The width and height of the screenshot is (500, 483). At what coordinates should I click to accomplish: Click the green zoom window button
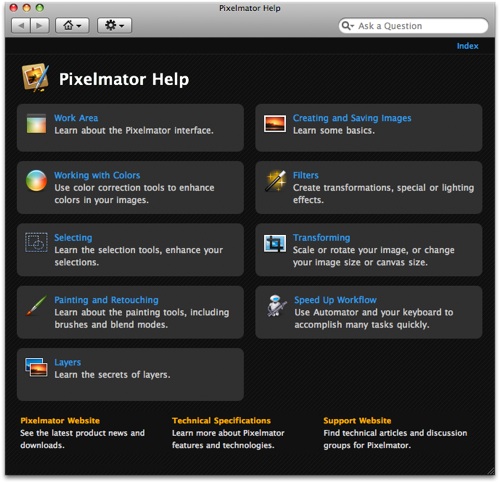(x=40, y=8)
